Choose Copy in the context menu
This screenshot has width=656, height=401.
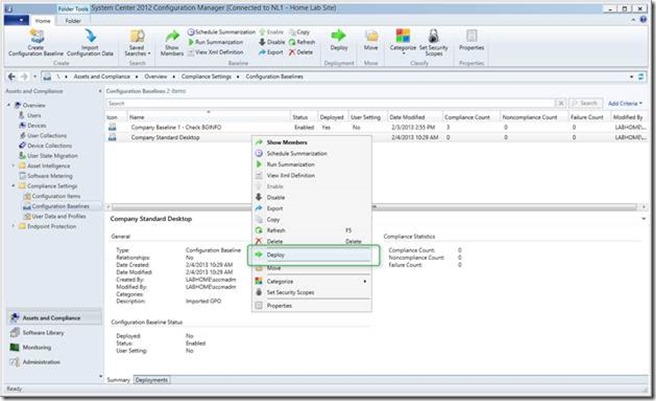(311, 219)
